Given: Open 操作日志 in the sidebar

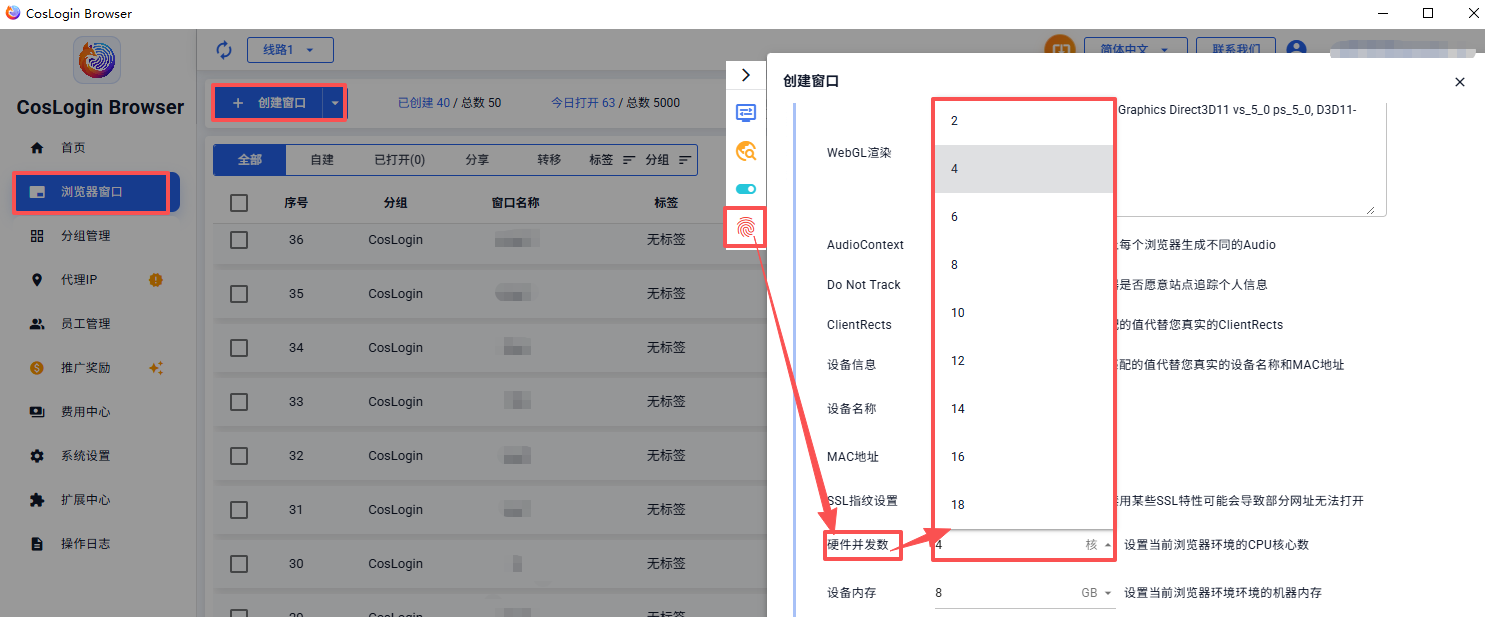Looking at the screenshot, I should 85,544.
